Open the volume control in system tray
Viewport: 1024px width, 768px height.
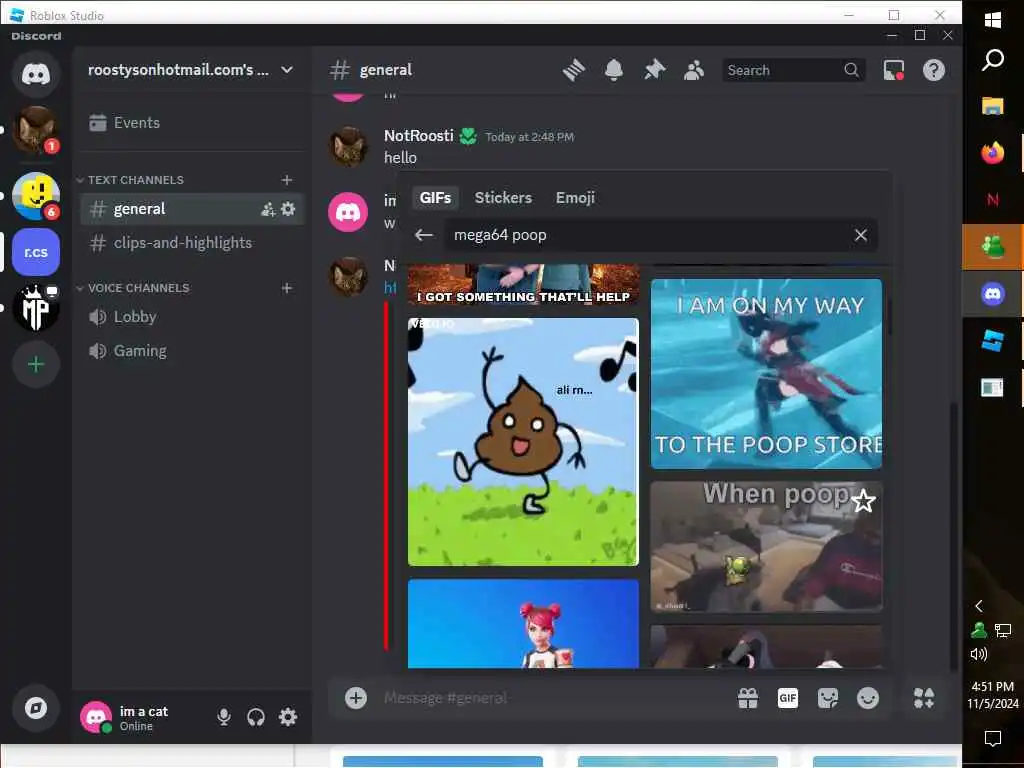(x=978, y=654)
